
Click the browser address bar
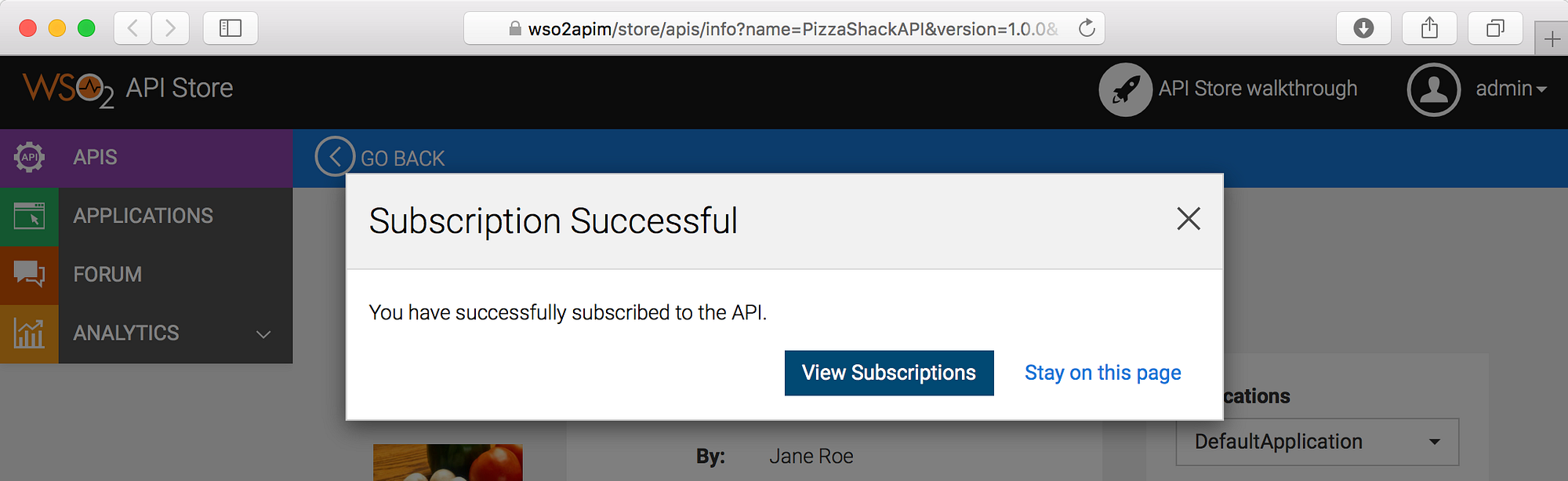(x=784, y=28)
